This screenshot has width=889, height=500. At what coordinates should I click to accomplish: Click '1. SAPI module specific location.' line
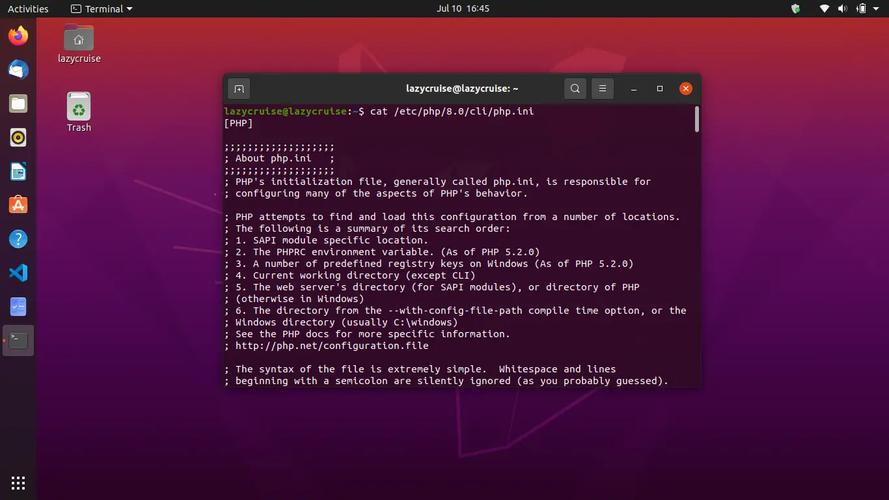click(x=326, y=240)
